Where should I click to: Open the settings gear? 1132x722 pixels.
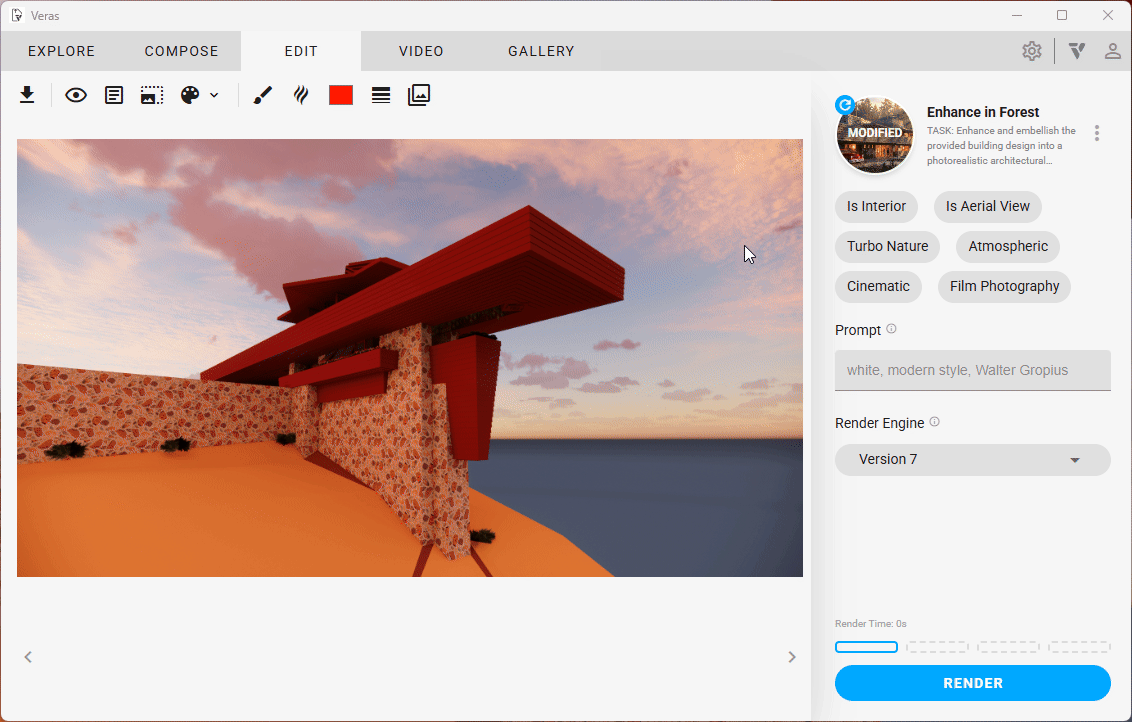(x=1031, y=51)
